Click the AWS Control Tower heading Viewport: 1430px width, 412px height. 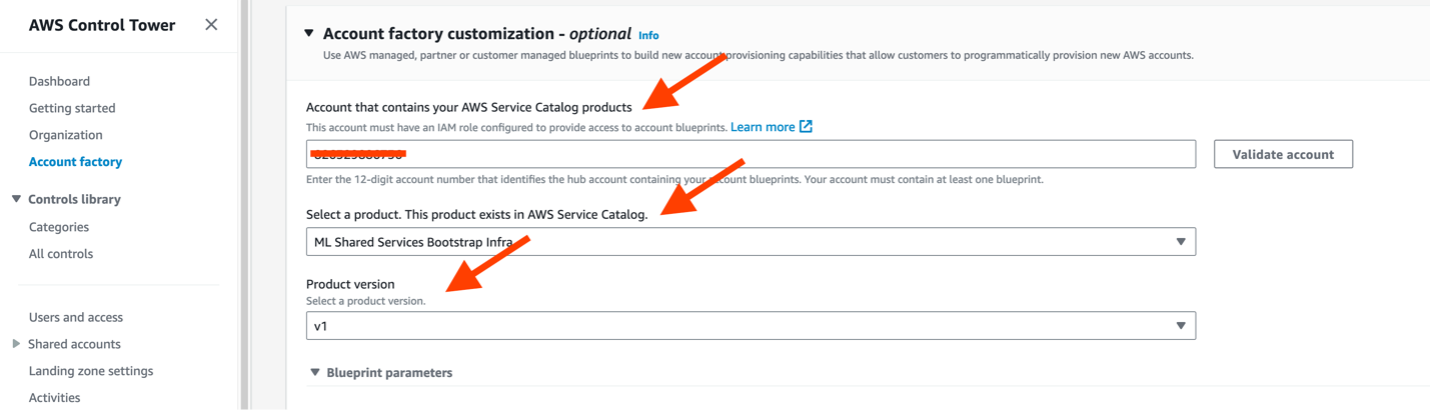pyautogui.click(x=102, y=25)
